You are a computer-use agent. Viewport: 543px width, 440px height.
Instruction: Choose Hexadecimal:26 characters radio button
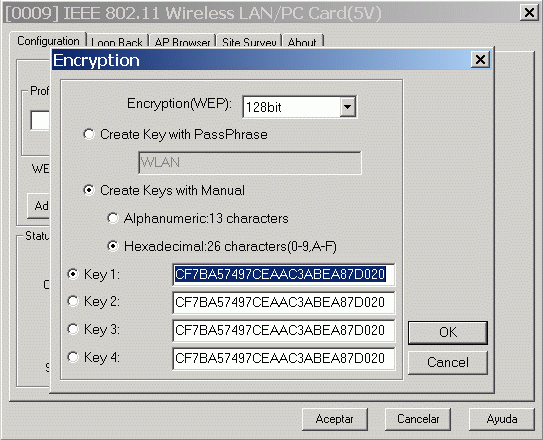[x=113, y=246]
